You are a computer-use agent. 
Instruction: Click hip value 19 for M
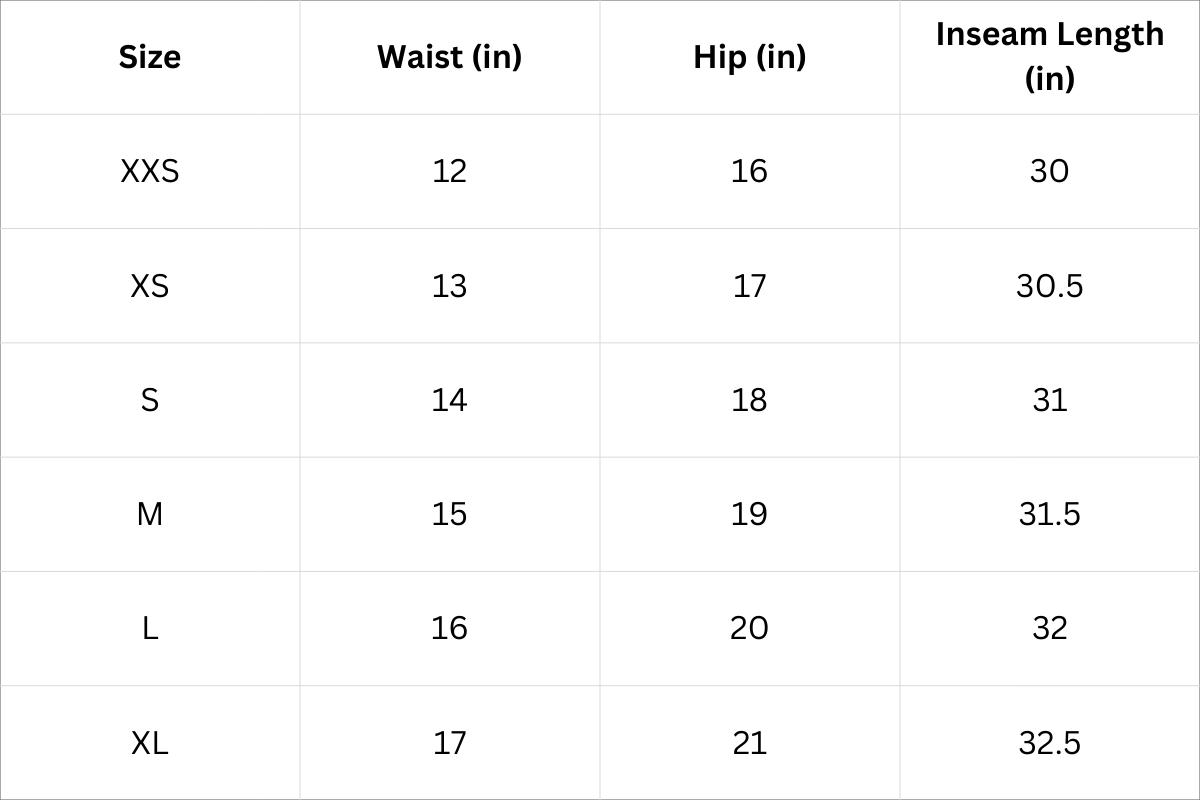point(749,514)
